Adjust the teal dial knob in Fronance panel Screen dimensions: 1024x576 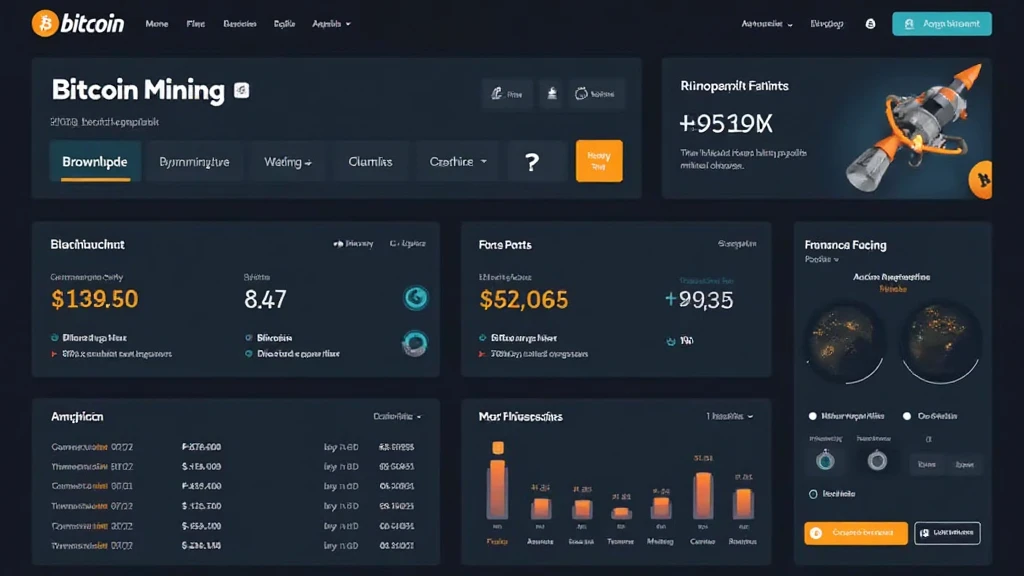coord(825,460)
